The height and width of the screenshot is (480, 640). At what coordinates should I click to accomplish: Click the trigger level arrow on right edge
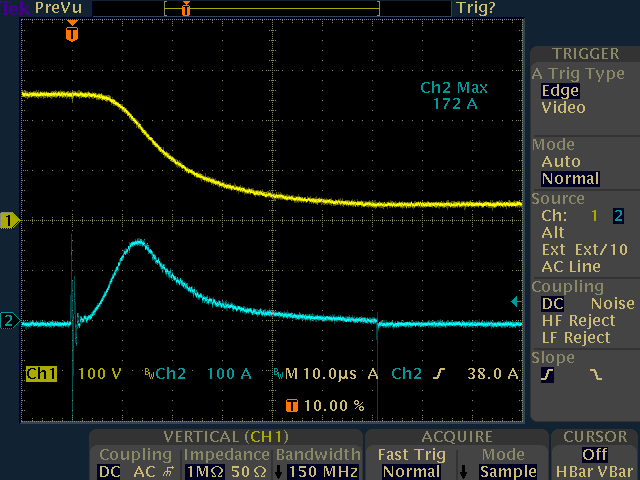pos(515,301)
